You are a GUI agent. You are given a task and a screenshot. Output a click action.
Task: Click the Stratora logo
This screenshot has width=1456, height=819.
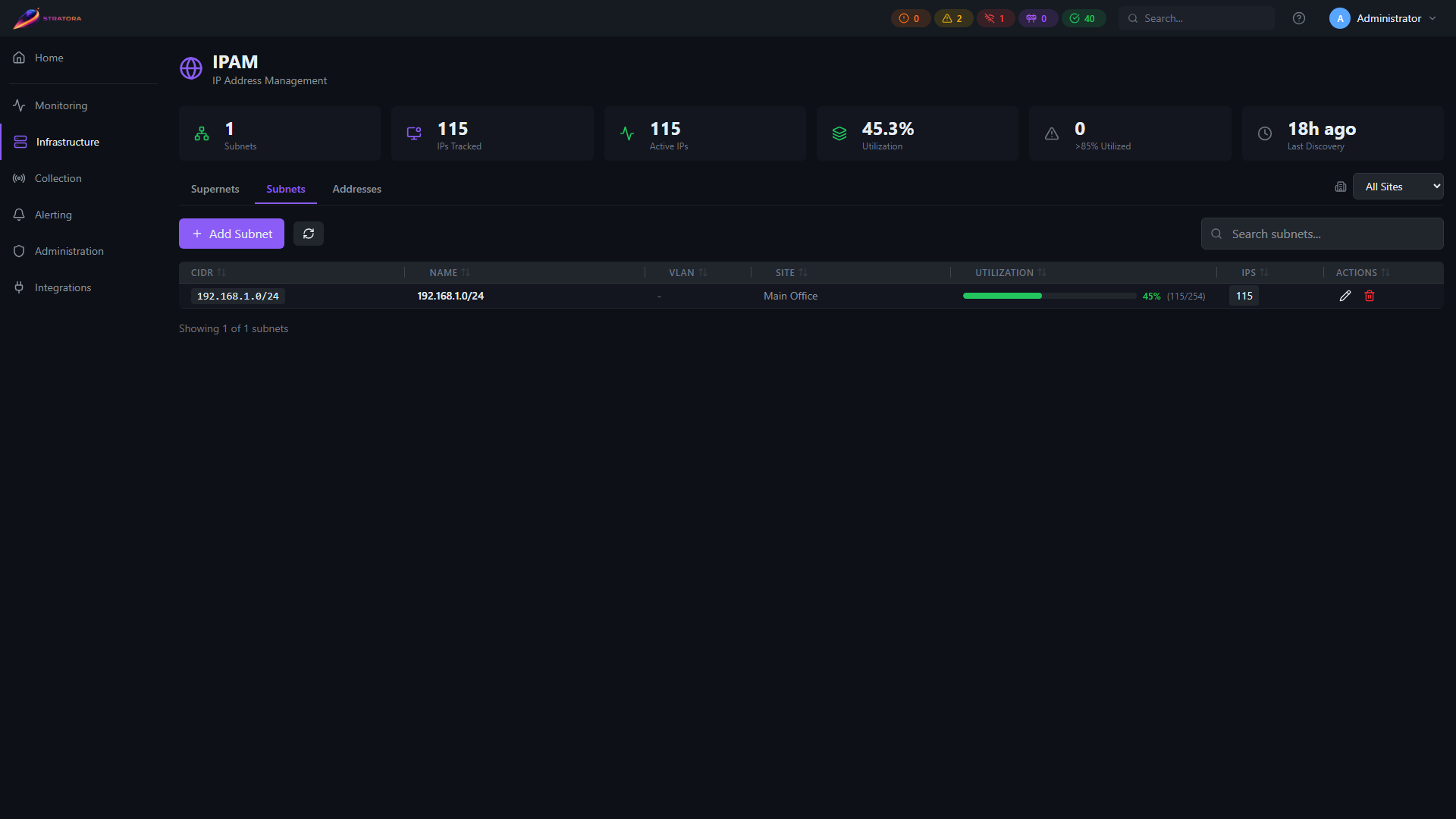pyautogui.click(x=47, y=18)
